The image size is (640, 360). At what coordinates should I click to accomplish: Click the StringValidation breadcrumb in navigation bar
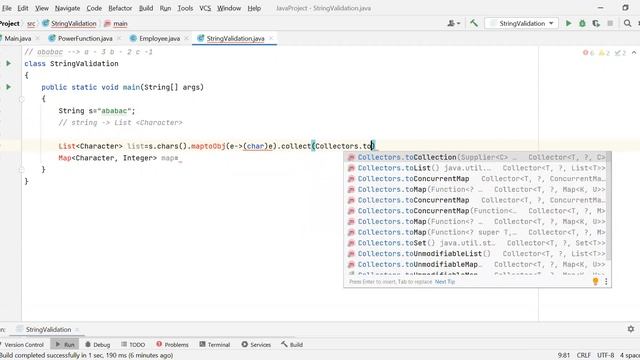pyautogui.click(x=69, y=24)
